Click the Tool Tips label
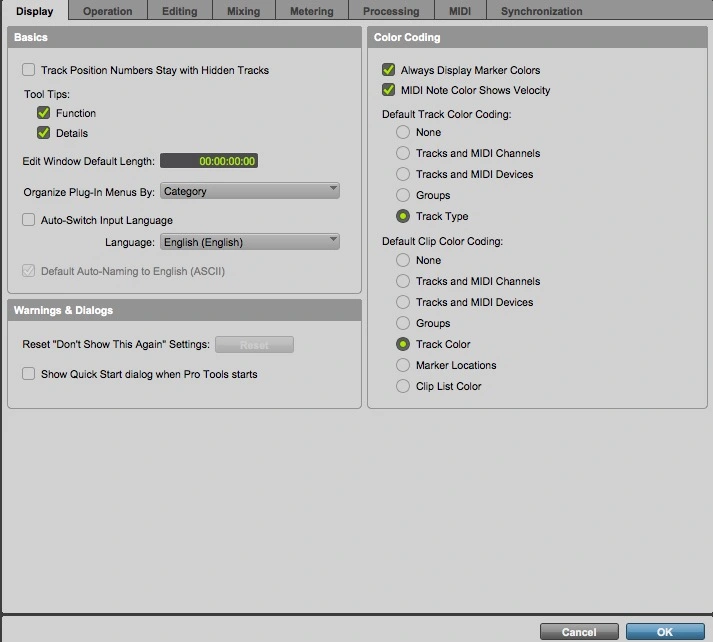 [47, 94]
